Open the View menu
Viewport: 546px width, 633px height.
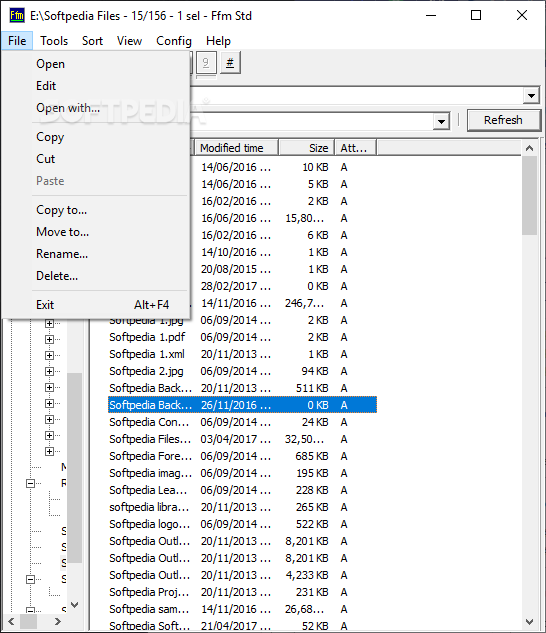(x=129, y=41)
